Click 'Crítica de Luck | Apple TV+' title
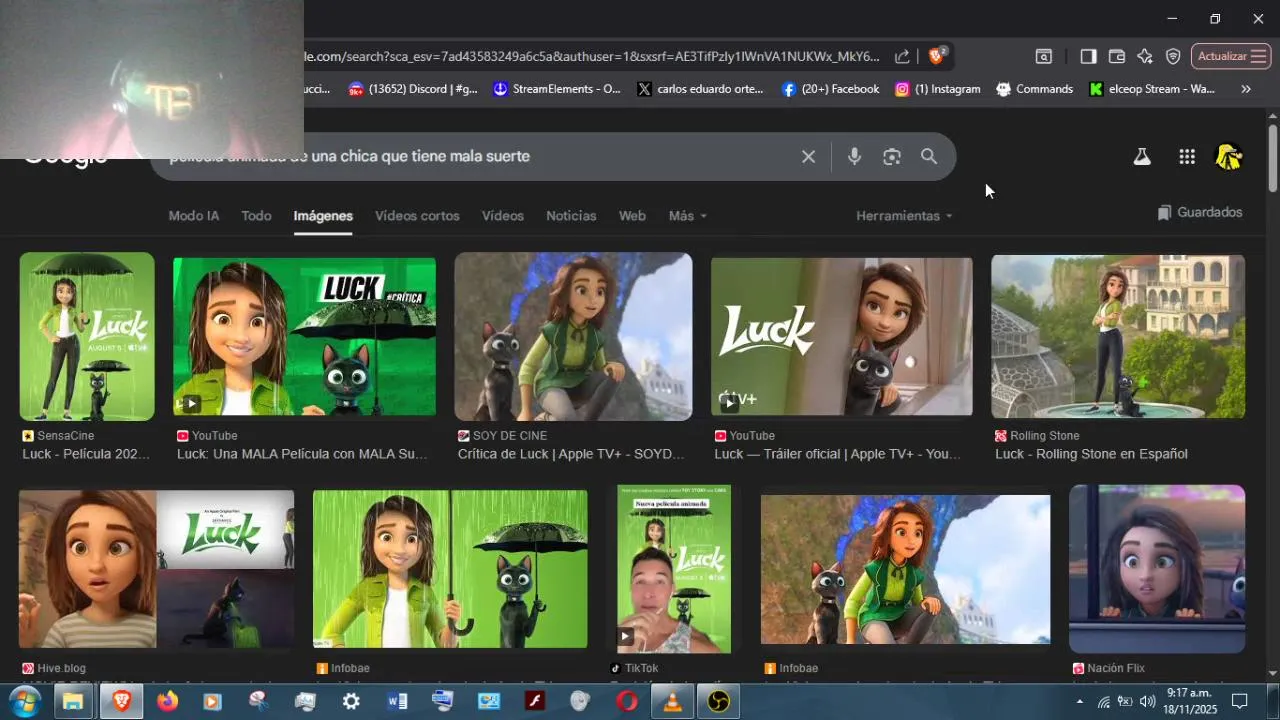Viewport: 1280px width, 720px height. coord(571,454)
